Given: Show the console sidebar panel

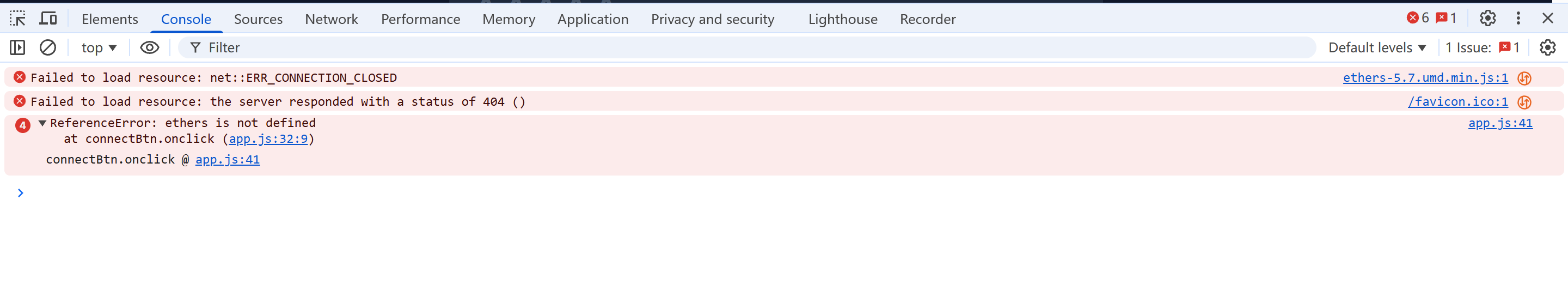Looking at the screenshot, I should pyautogui.click(x=17, y=47).
